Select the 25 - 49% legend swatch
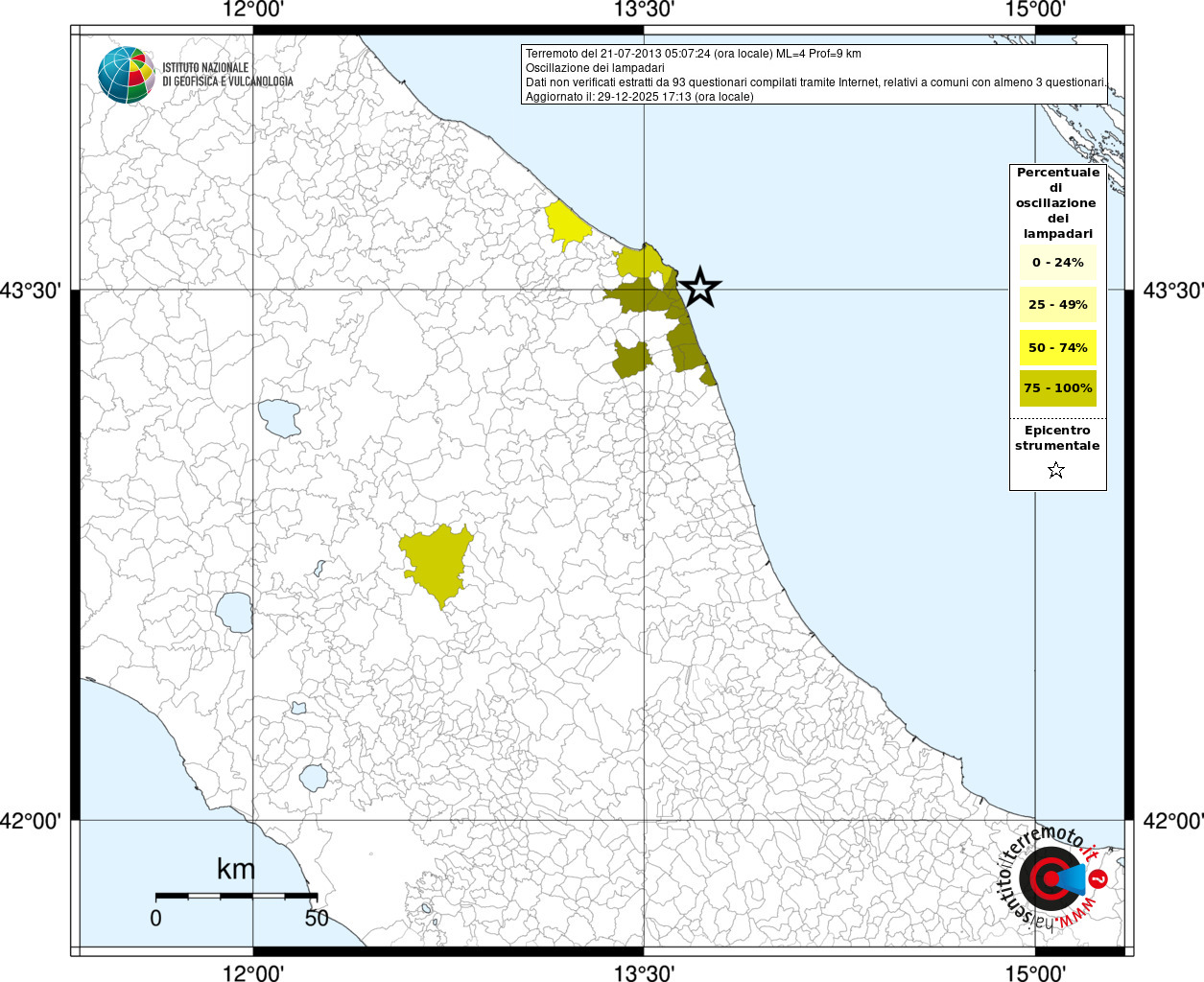 (1058, 304)
